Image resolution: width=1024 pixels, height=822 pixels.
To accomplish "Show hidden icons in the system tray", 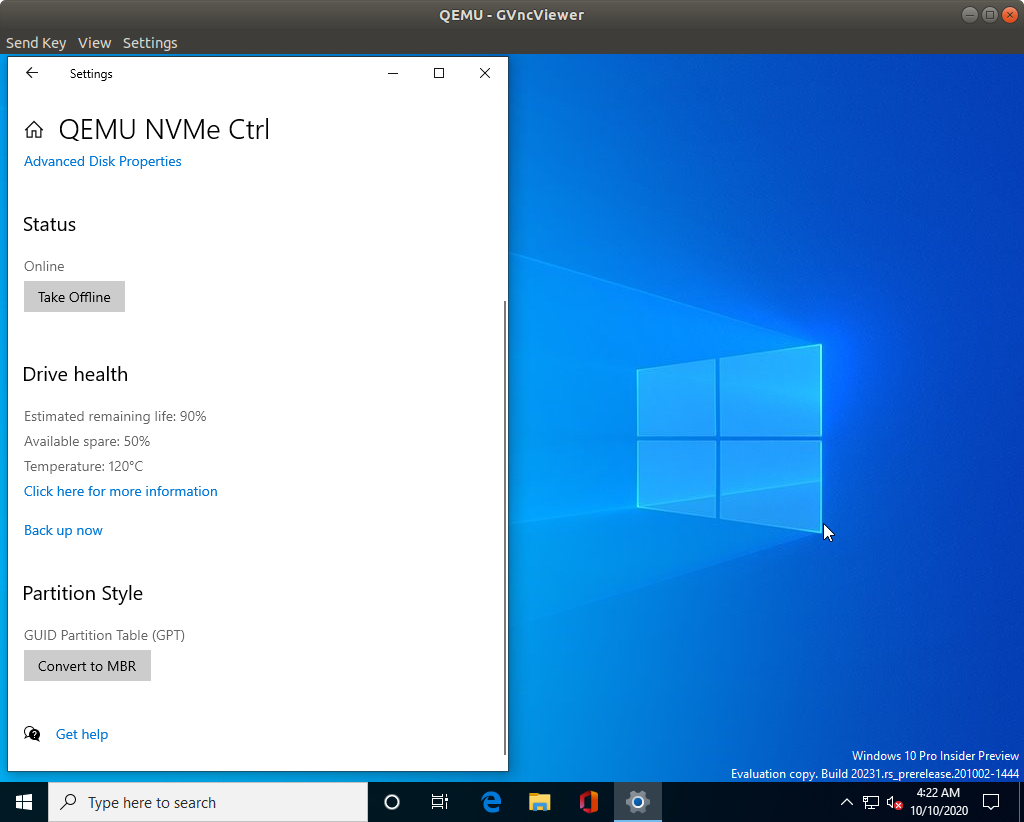I will click(846, 802).
